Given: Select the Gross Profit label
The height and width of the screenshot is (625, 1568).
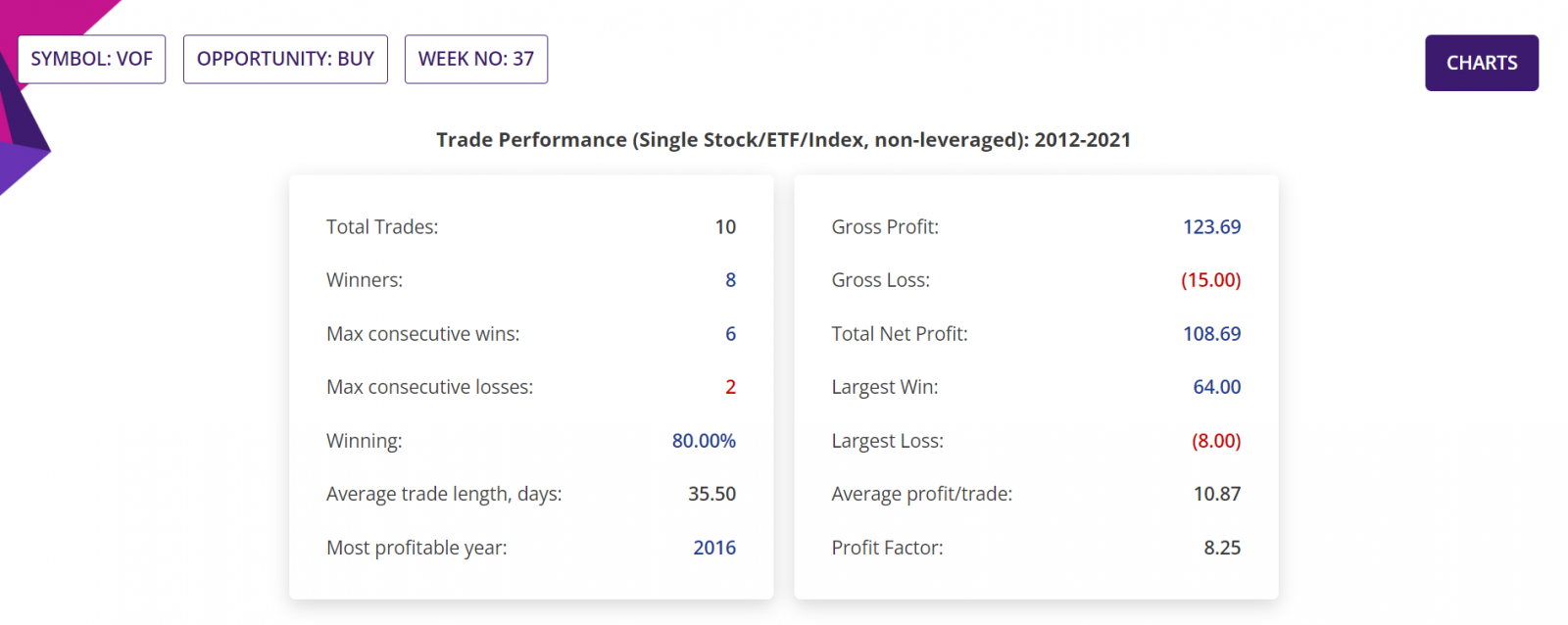Looking at the screenshot, I should coord(885,227).
